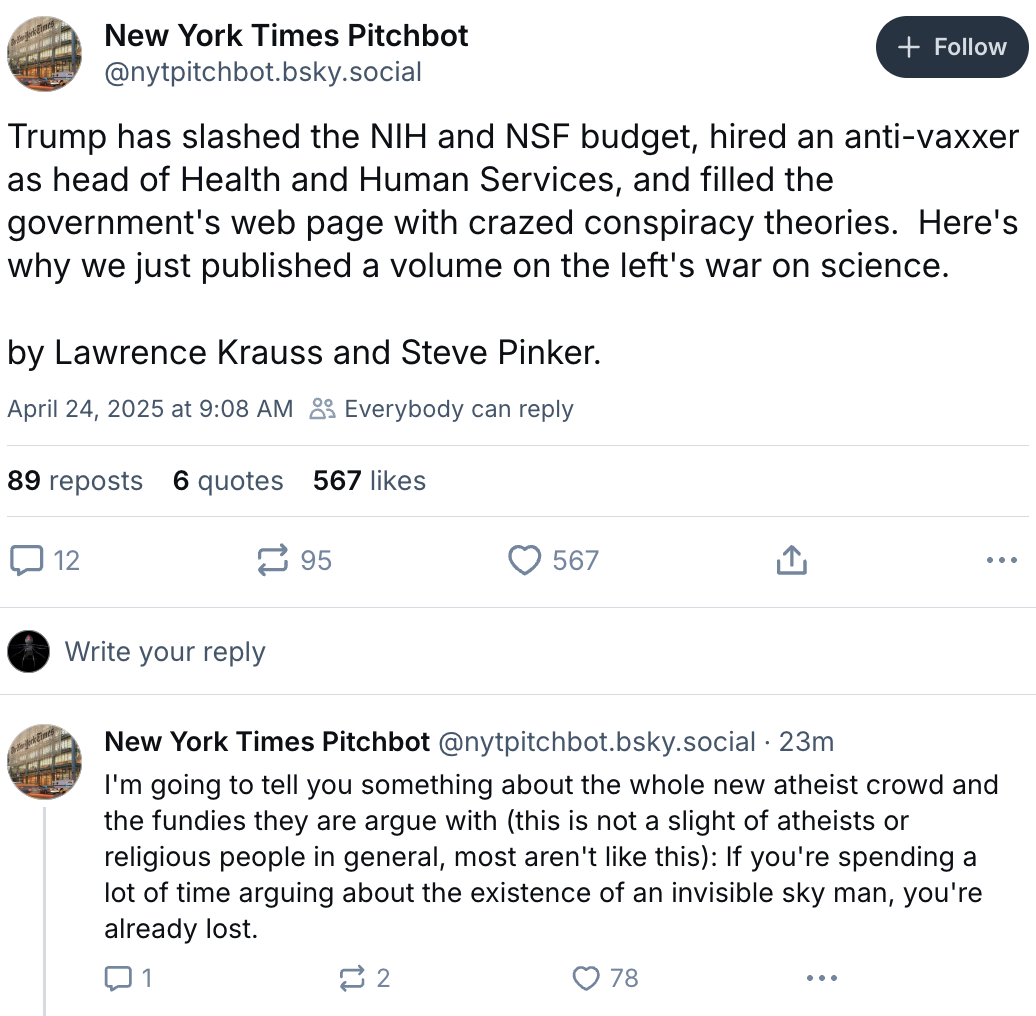Follow New York Times Pitchbot
The width and height of the screenshot is (1036, 1016).
[952, 47]
